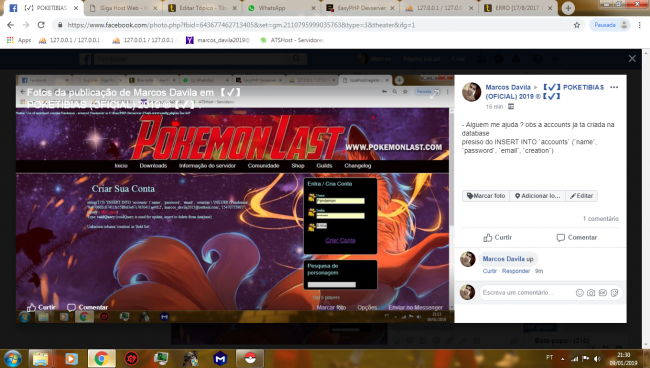Open Adicionar localização on the photo
The height and width of the screenshot is (368, 650).
tap(537, 196)
